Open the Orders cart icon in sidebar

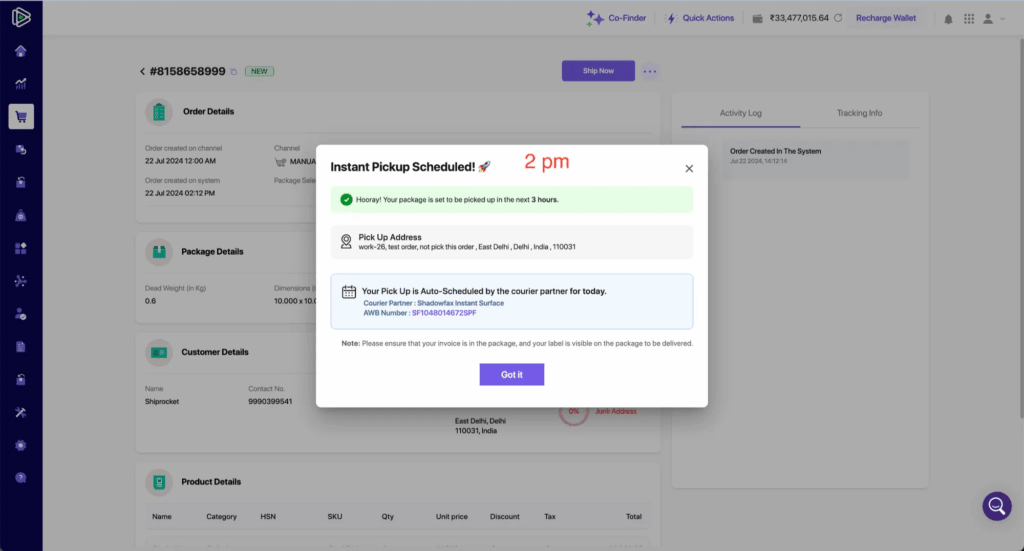(x=21, y=117)
